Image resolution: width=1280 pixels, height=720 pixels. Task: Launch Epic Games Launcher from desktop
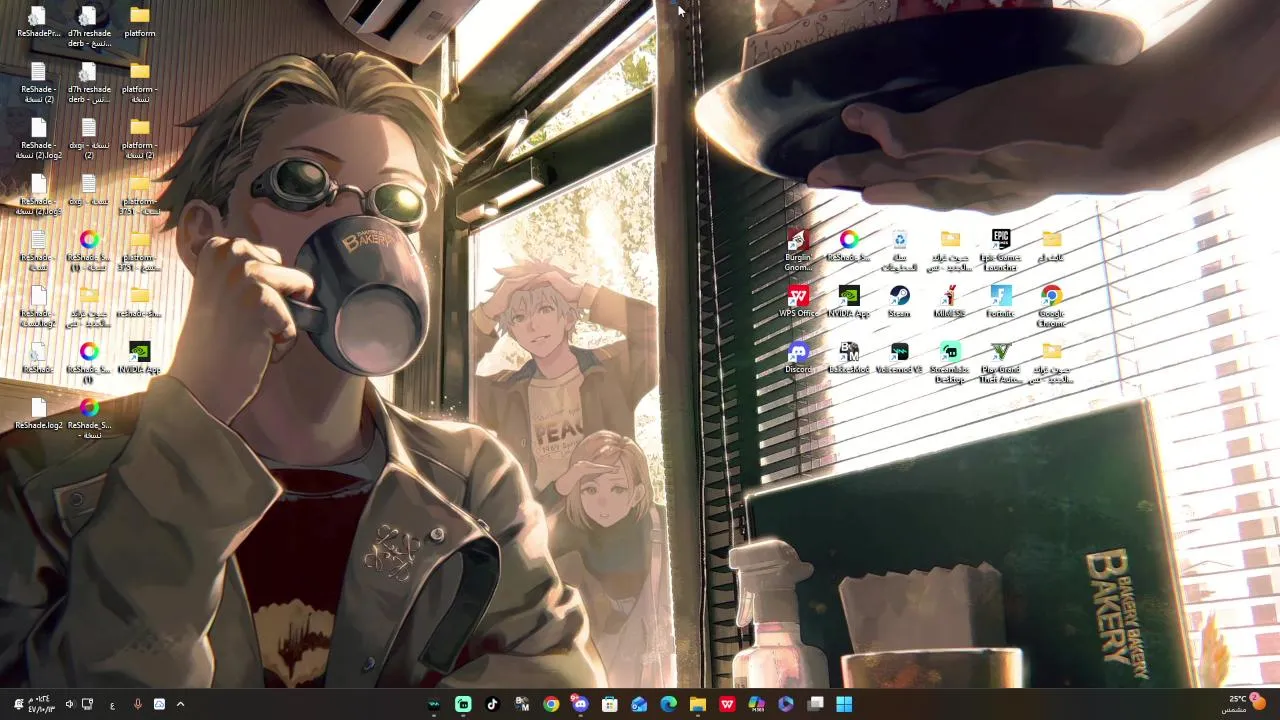tap(1000, 250)
